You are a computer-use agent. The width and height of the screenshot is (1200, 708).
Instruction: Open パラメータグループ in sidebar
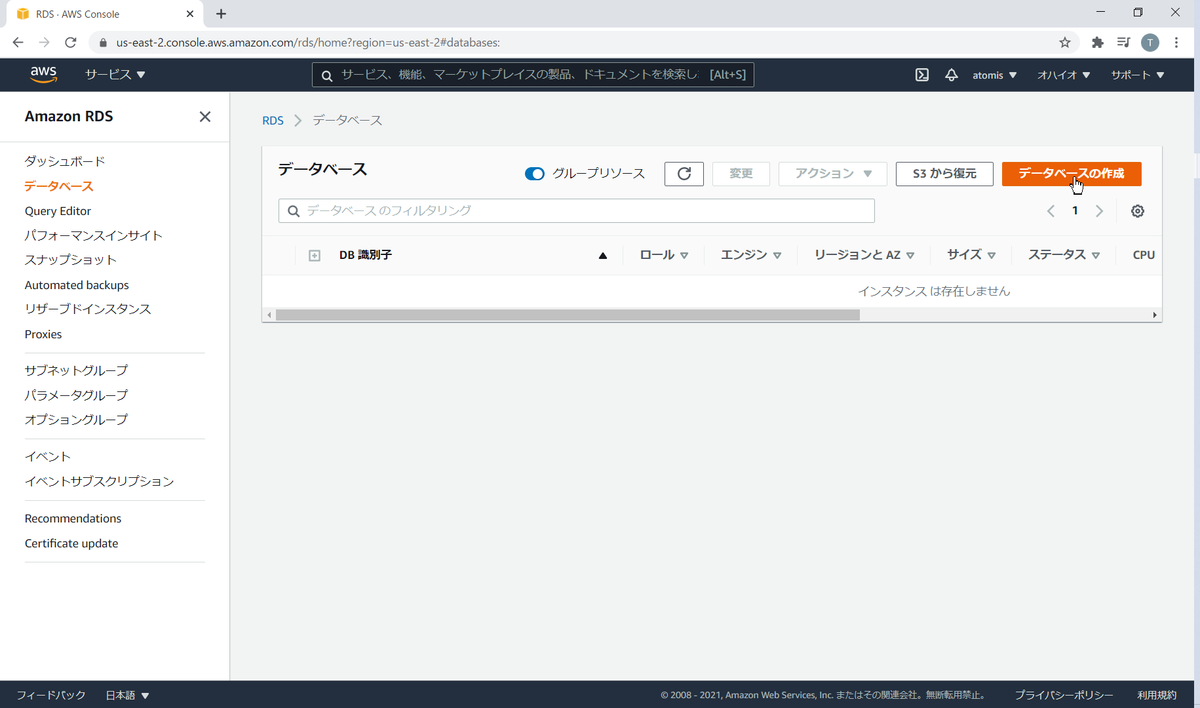(77, 395)
